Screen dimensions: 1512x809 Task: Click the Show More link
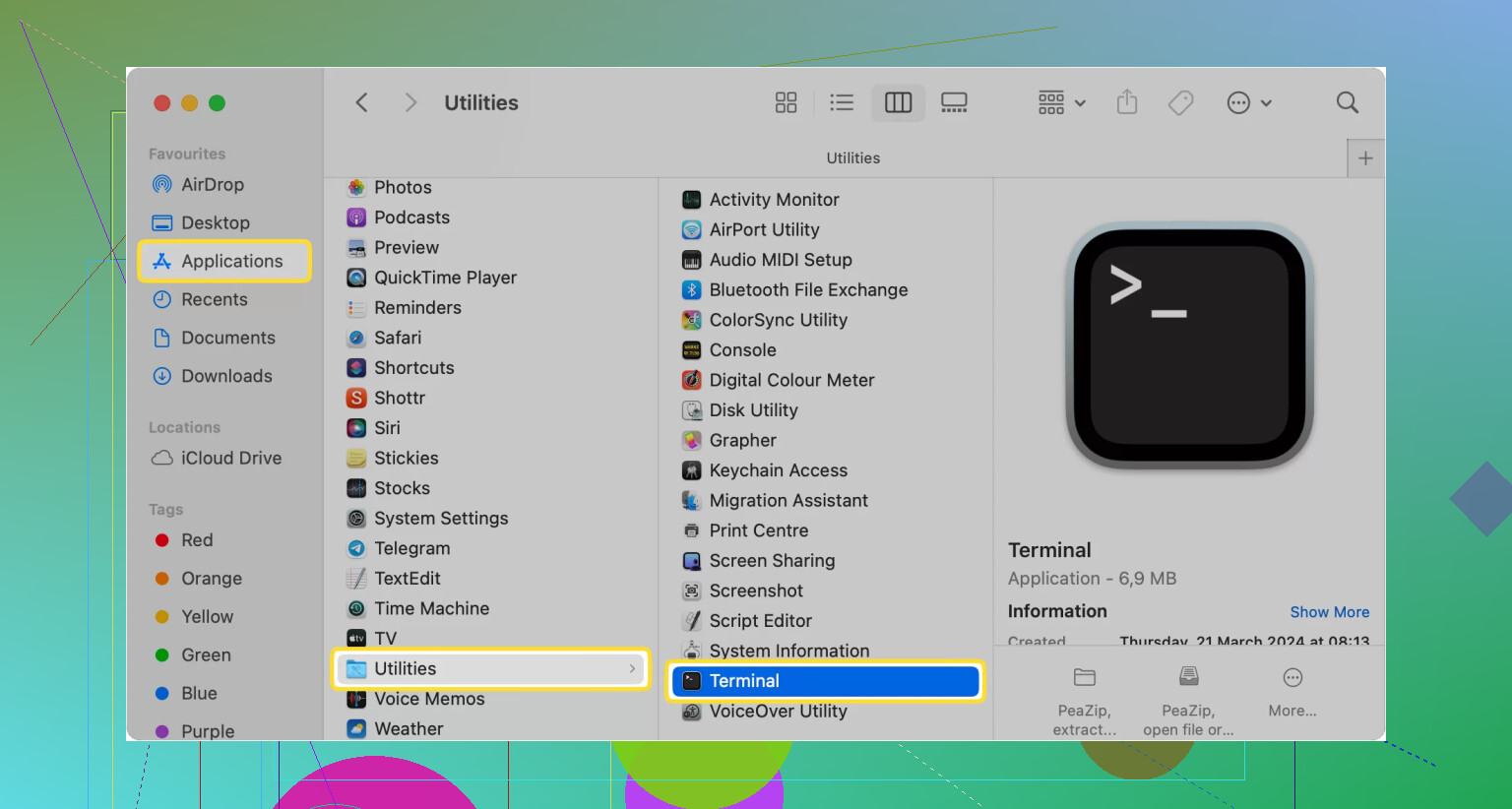point(1330,612)
